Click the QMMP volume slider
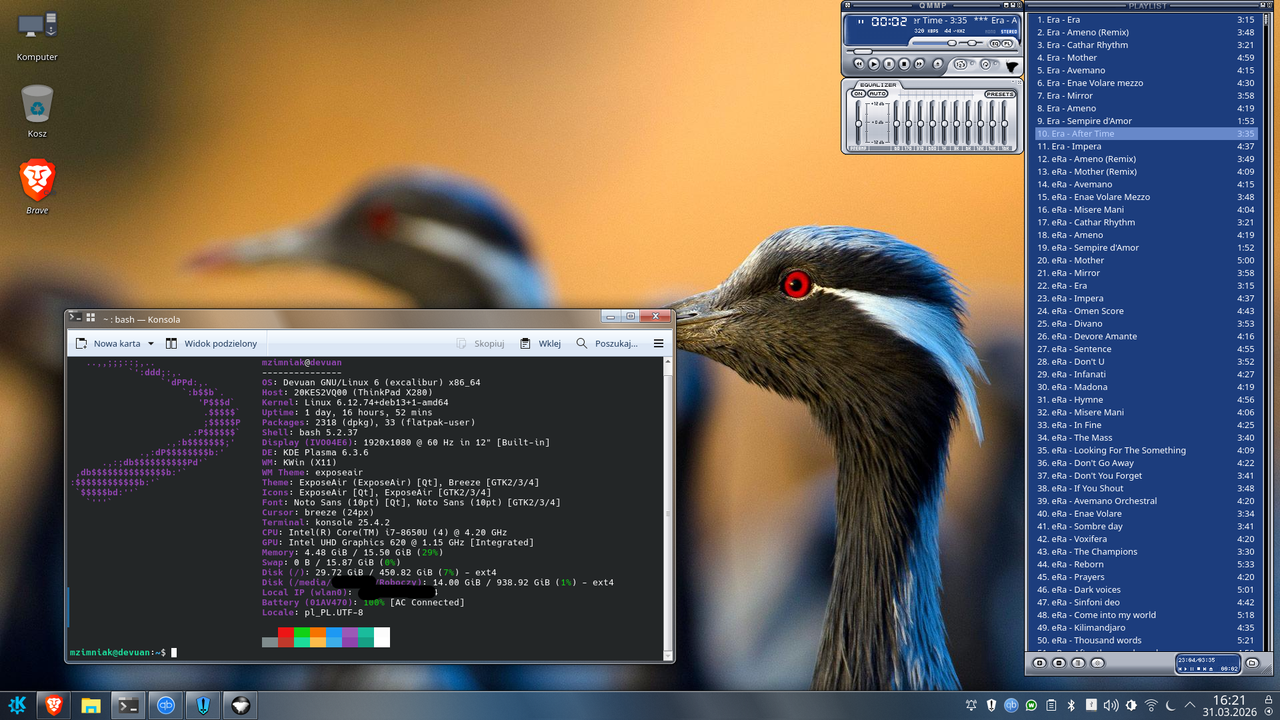The image size is (1280, 720). [932, 44]
